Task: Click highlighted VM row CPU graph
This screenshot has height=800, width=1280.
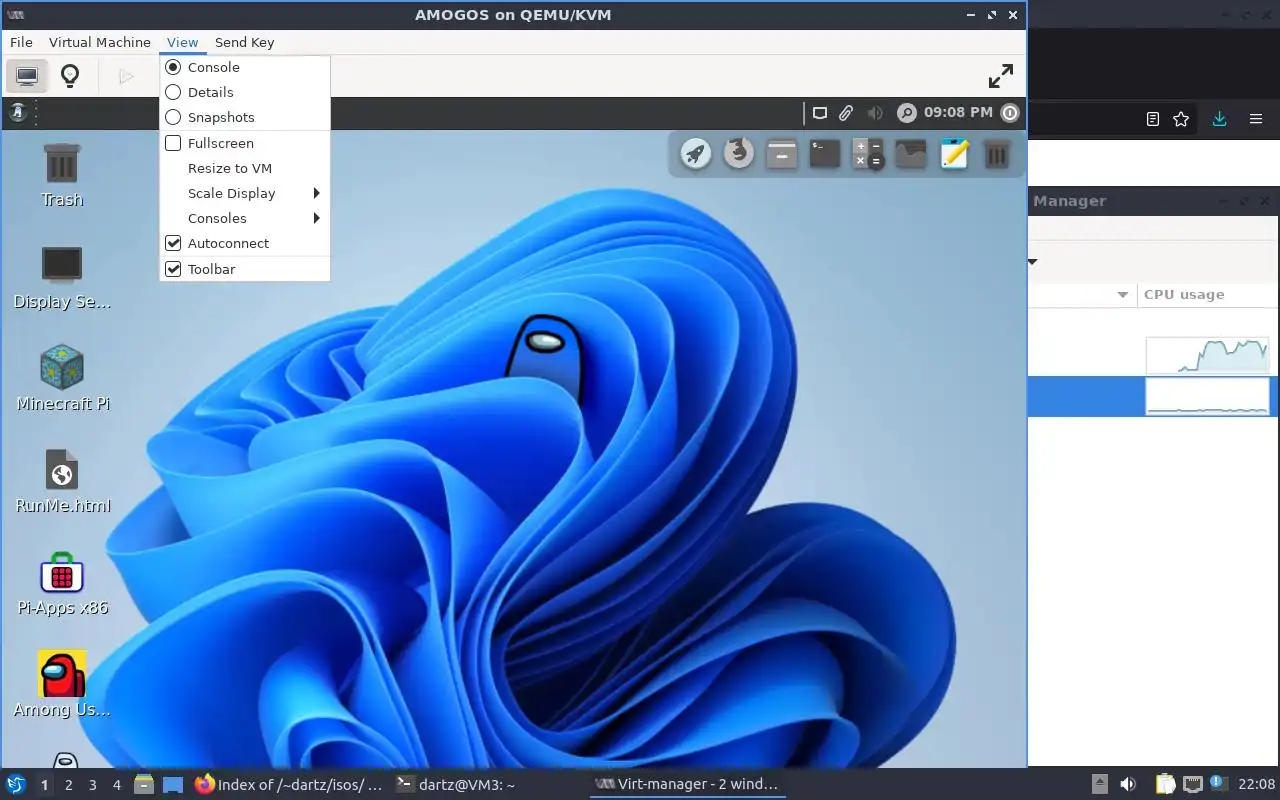Action: pos(1207,396)
